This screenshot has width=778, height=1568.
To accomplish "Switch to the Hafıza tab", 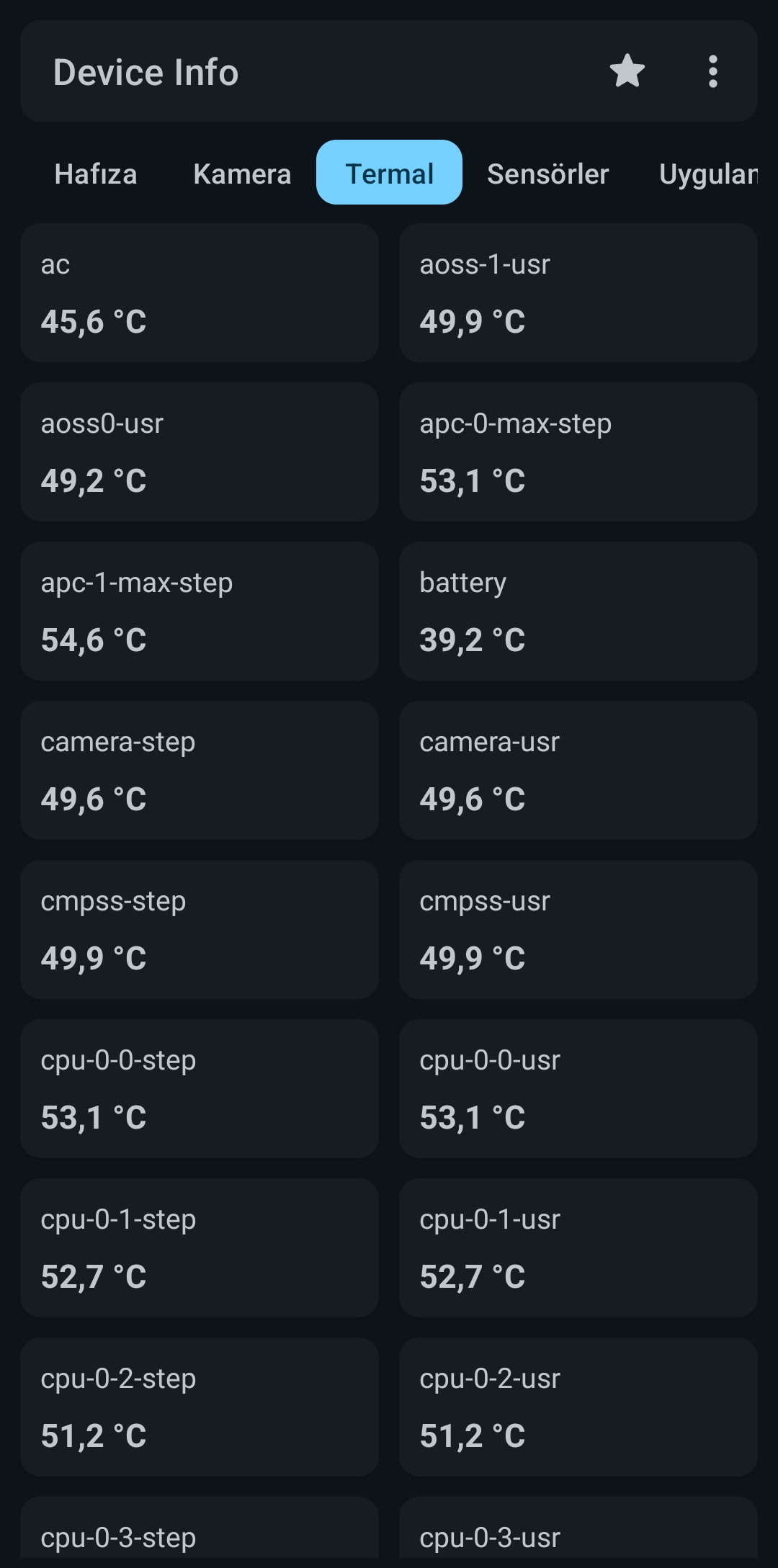I will click(96, 174).
